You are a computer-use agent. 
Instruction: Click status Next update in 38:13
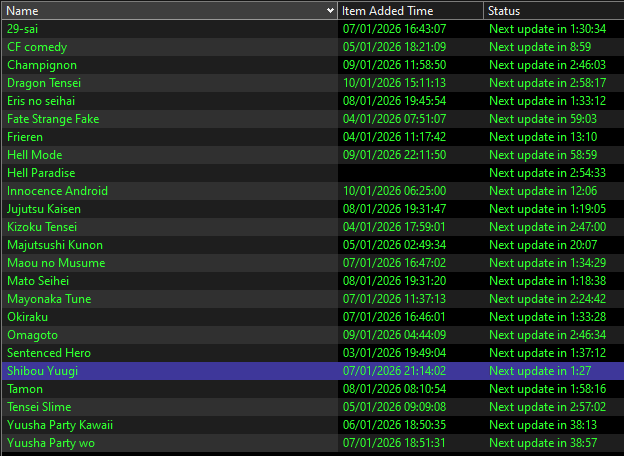coord(543,425)
